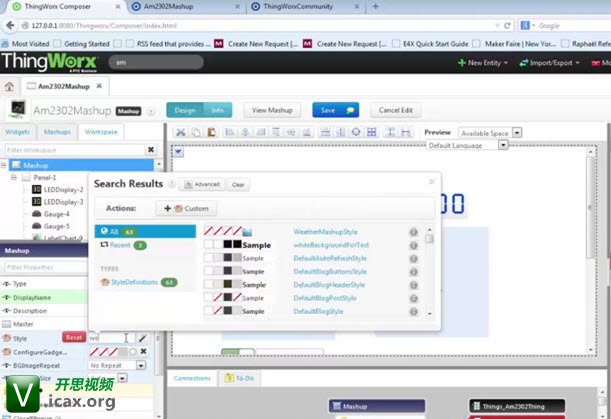Click the four-square grid icon in design toolbar
Viewport: 611px width, 419px height.
pyautogui.click(x=371, y=132)
